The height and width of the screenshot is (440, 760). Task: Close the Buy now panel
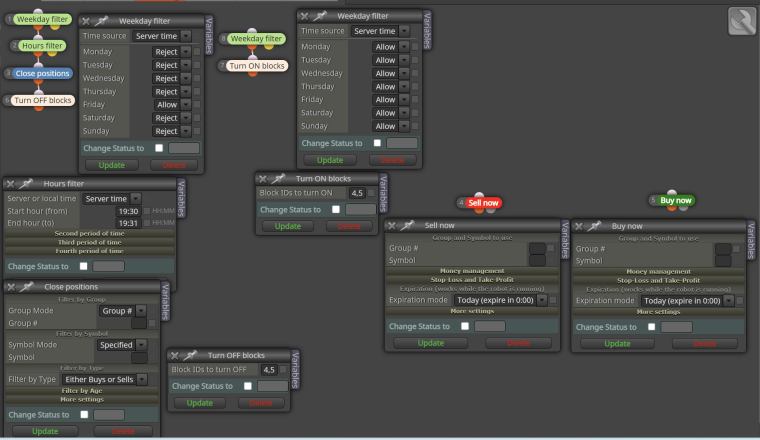[578, 226]
